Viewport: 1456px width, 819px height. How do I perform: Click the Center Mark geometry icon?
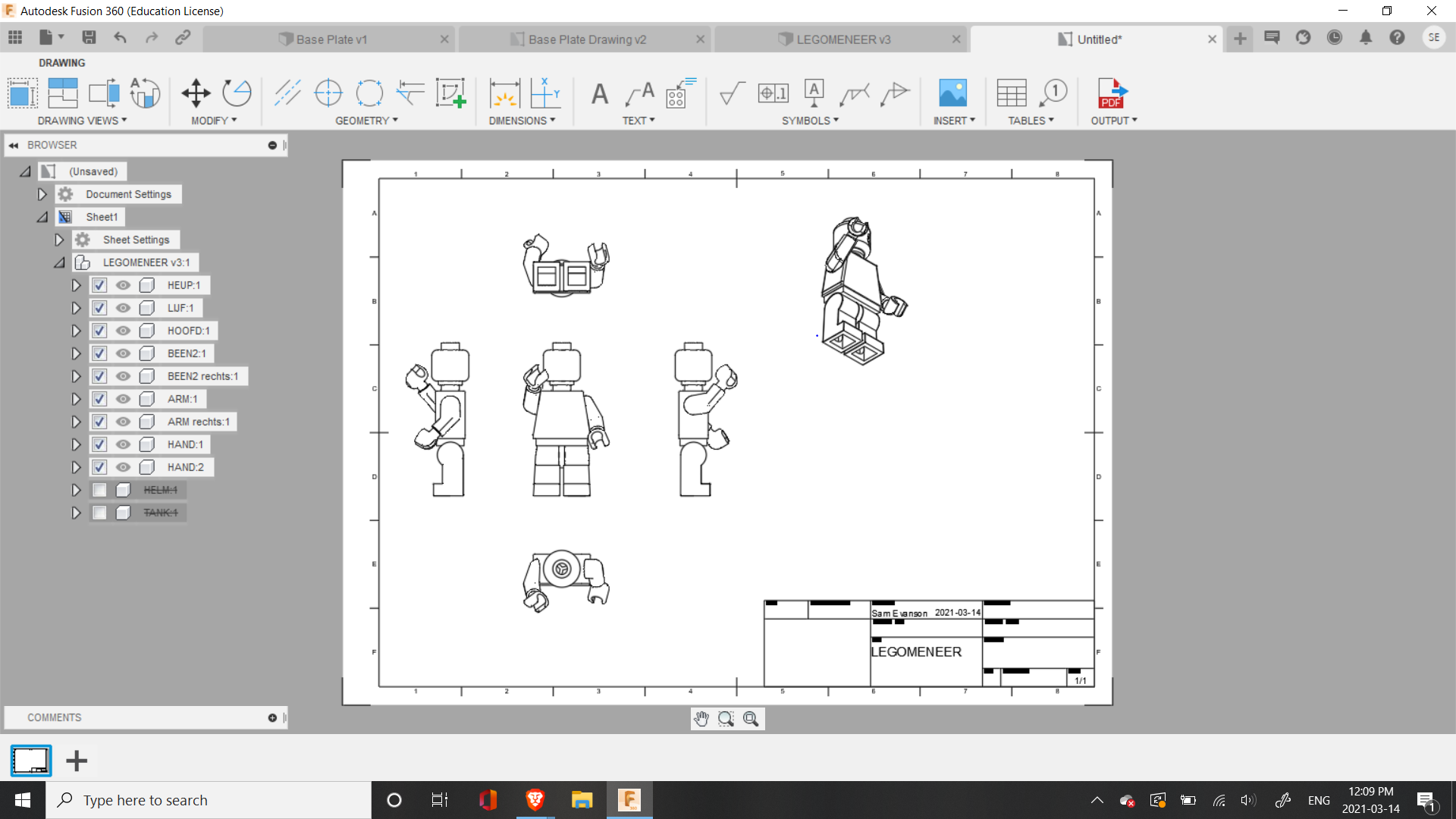click(x=328, y=93)
